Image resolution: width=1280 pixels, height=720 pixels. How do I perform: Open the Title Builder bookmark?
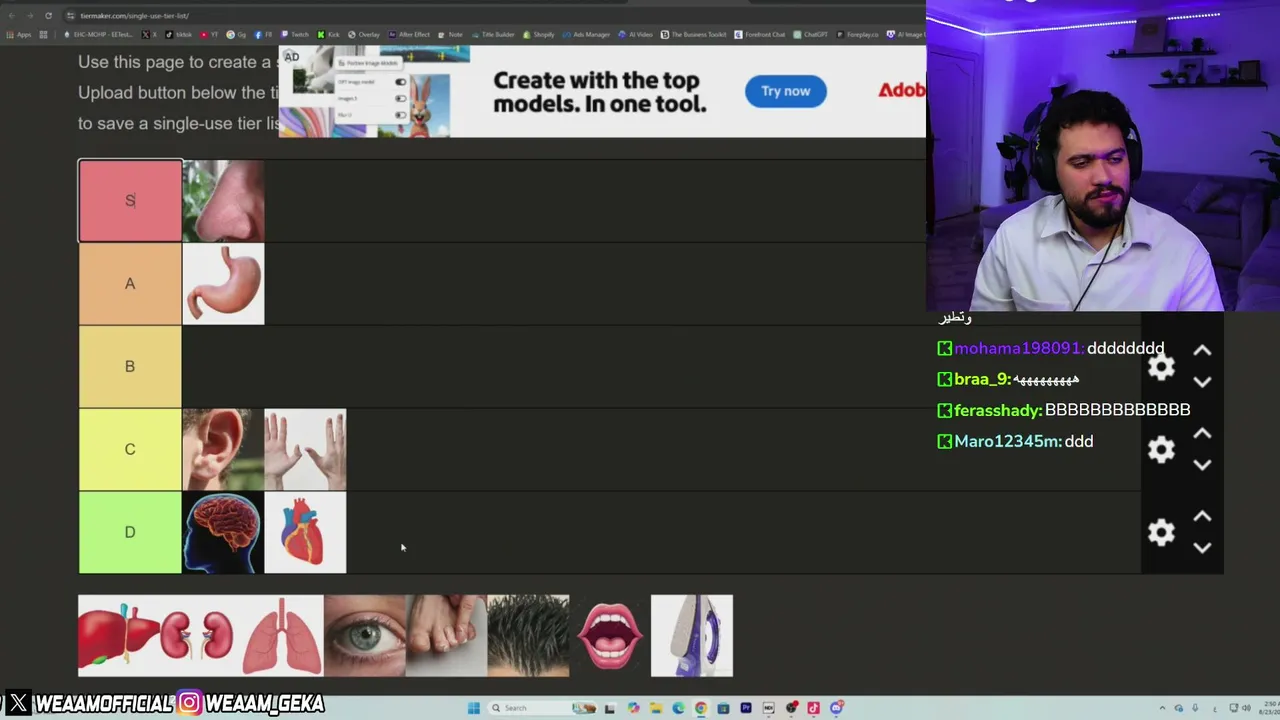click(x=492, y=35)
